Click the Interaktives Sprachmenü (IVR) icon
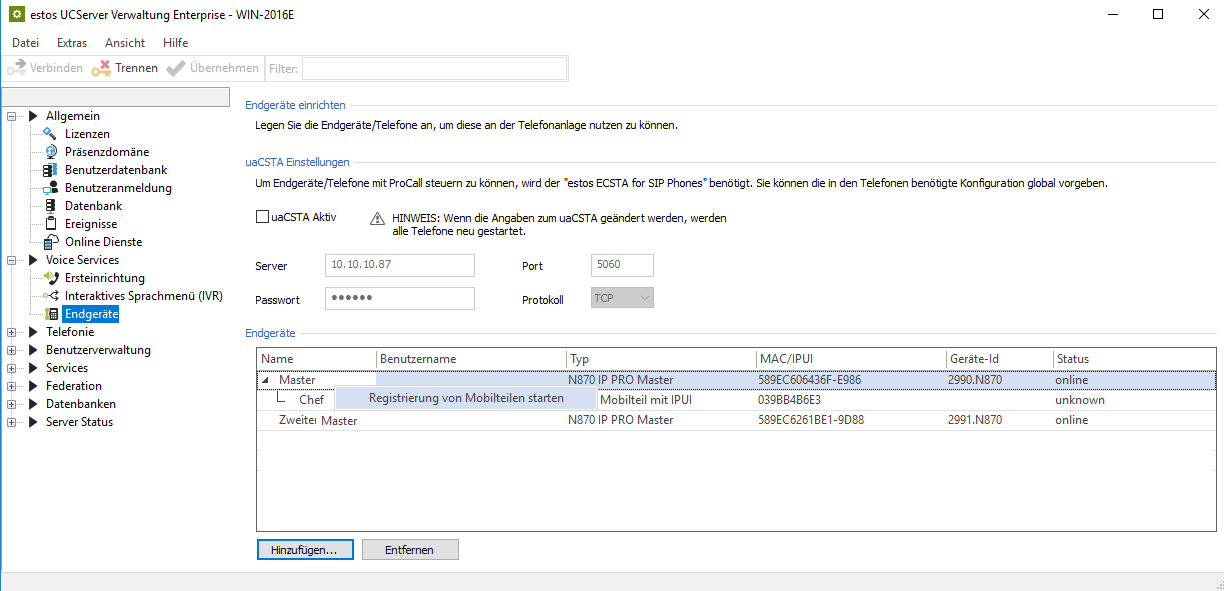 click(x=51, y=296)
